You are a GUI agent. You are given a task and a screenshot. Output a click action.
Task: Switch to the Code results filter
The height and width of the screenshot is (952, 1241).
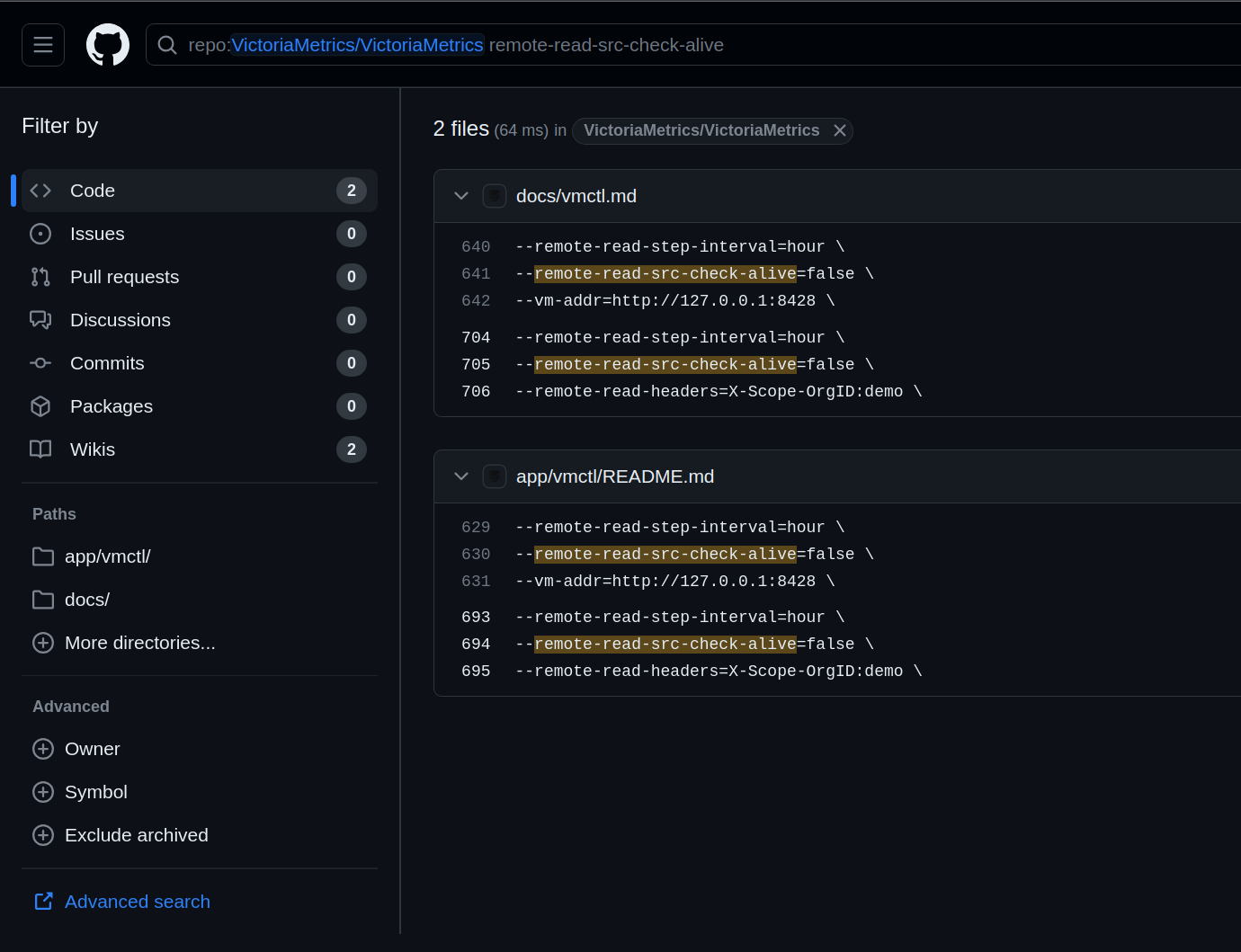pos(93,191)
